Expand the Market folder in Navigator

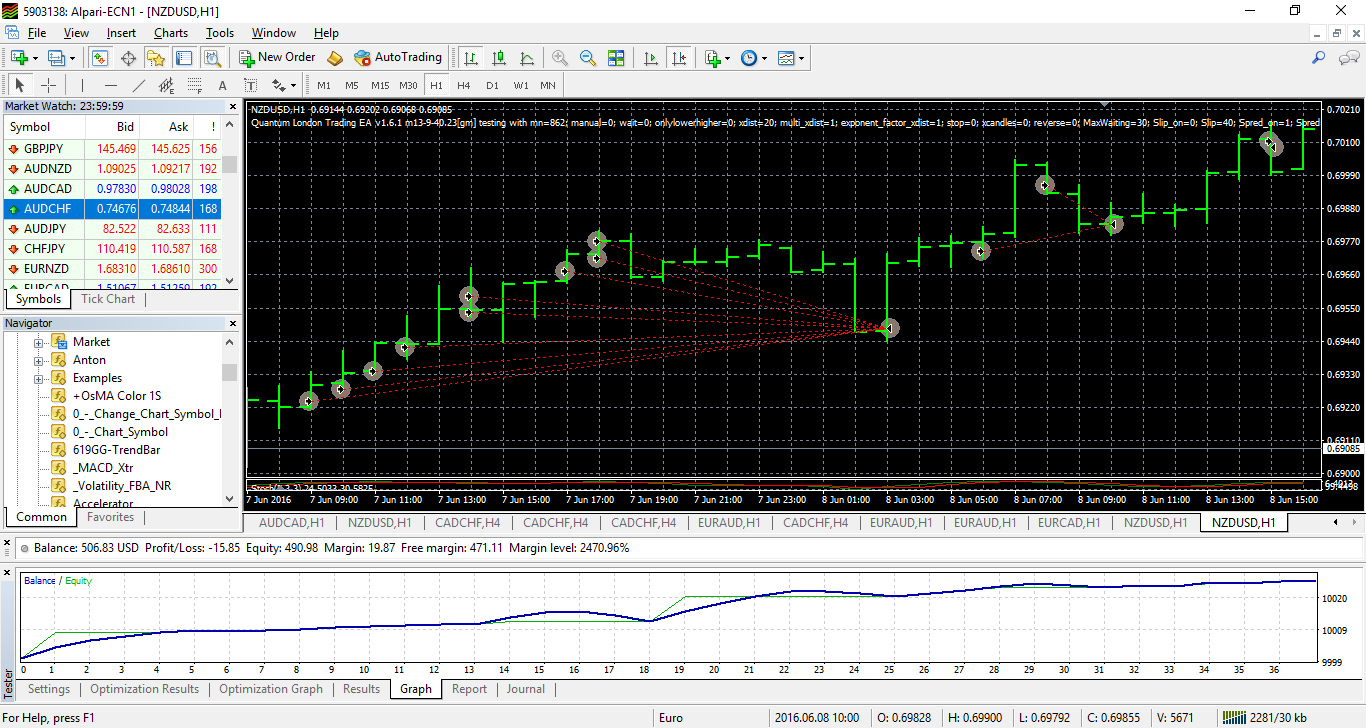coord(39,342)
